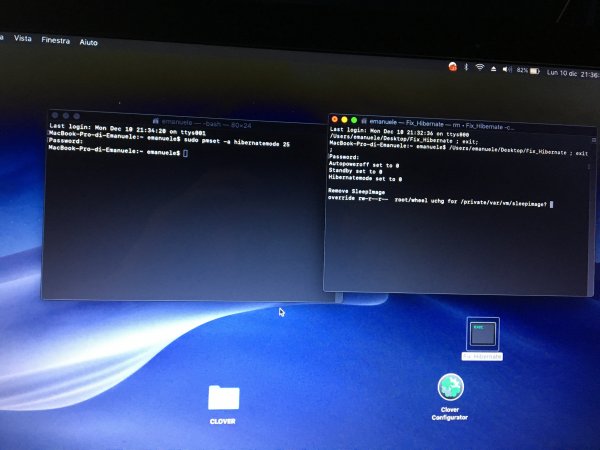Image resolution: width=600 pixels, height=450 pixels.
Task: Open the Bluetooth status menu
Action: point(466,67)
